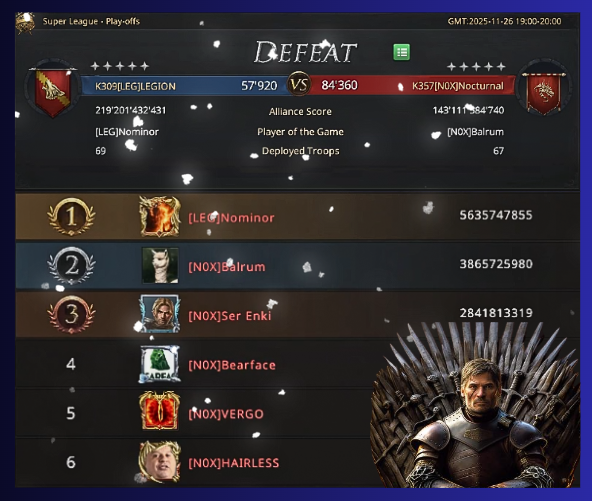This screenshot has height=501, width=592.
Task: Select Nominor's flaming portrait avatar
Action: (160, 216)
